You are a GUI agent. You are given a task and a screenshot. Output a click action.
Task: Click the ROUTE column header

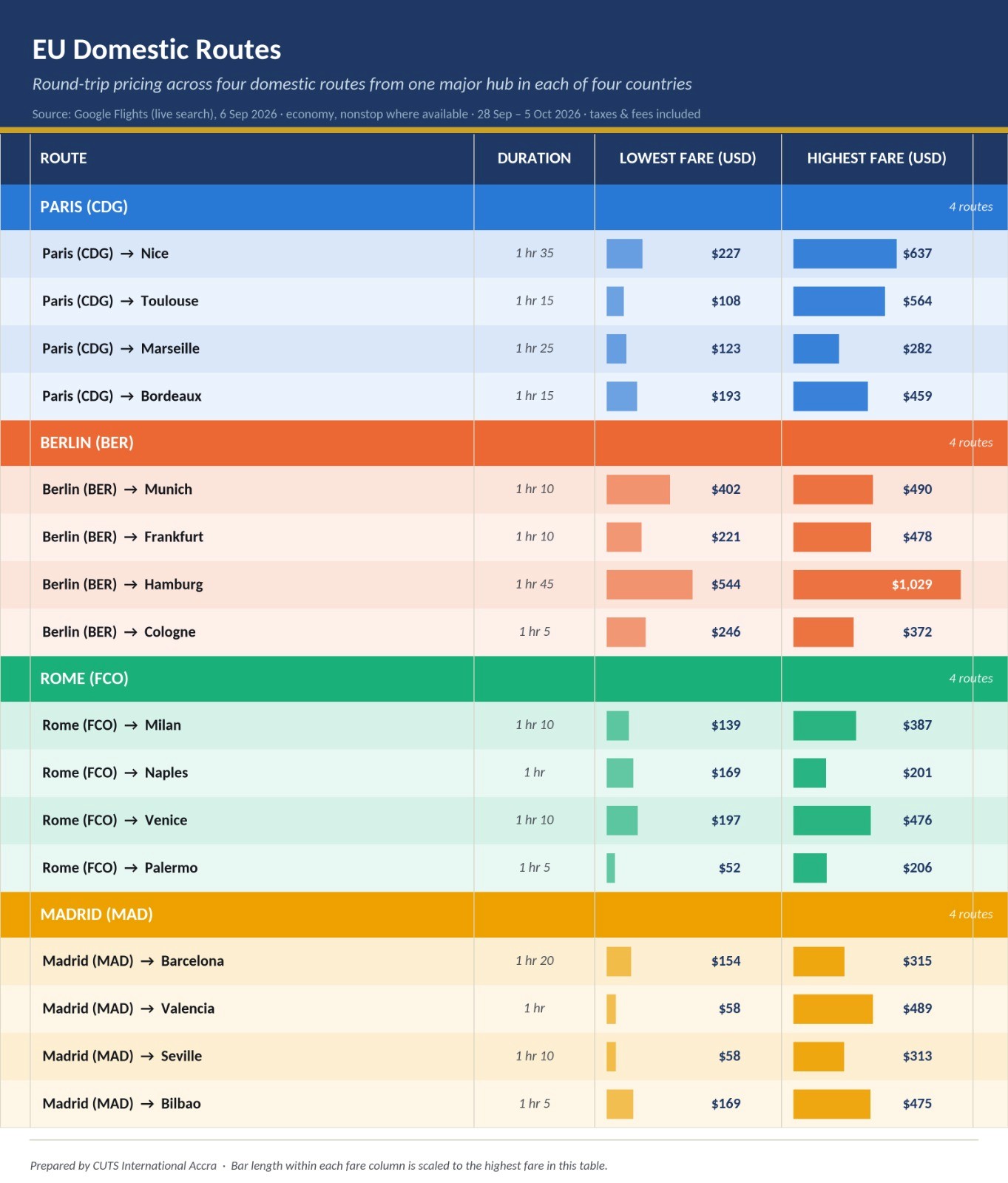coord(64,158)
